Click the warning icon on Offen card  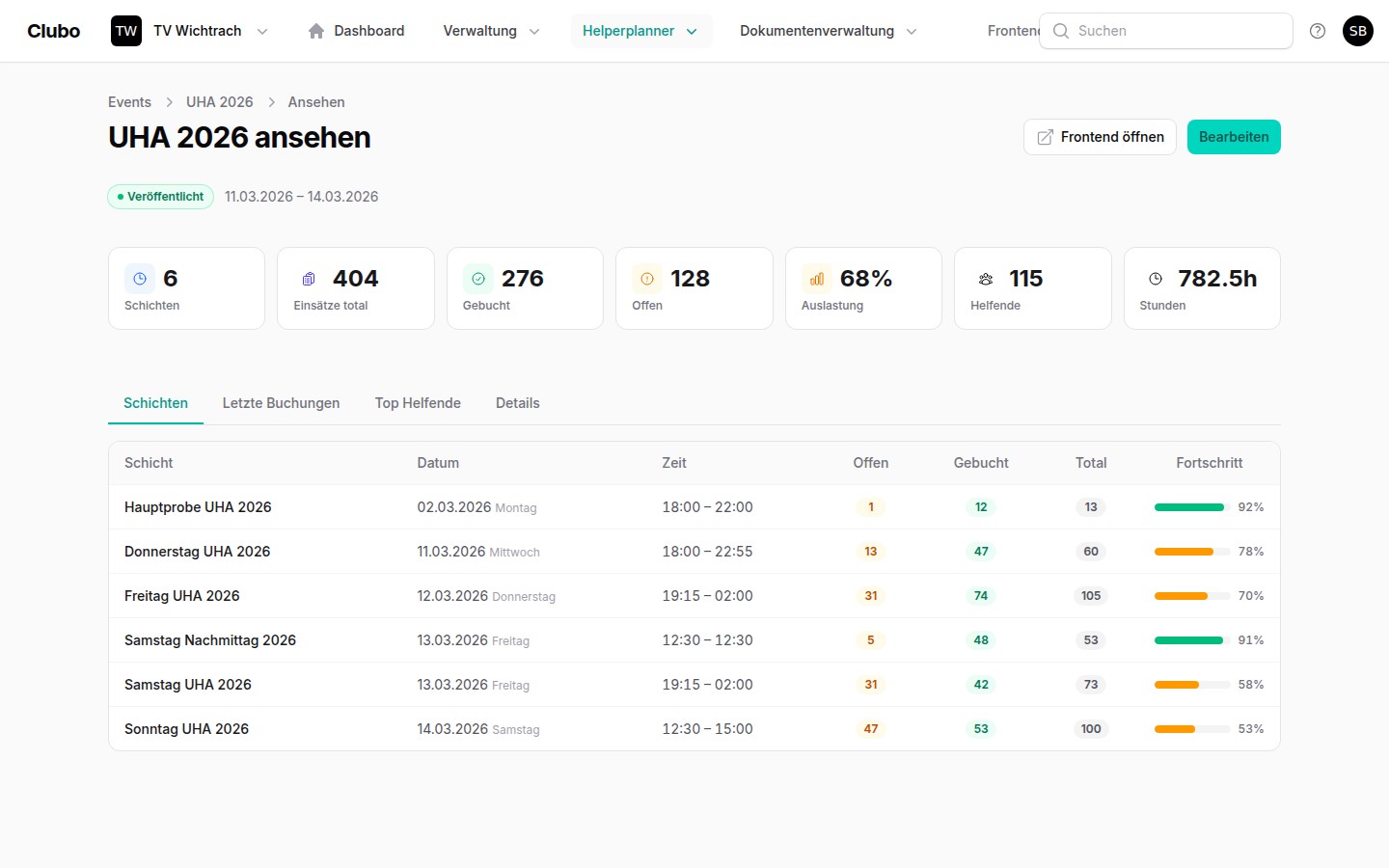647,279
